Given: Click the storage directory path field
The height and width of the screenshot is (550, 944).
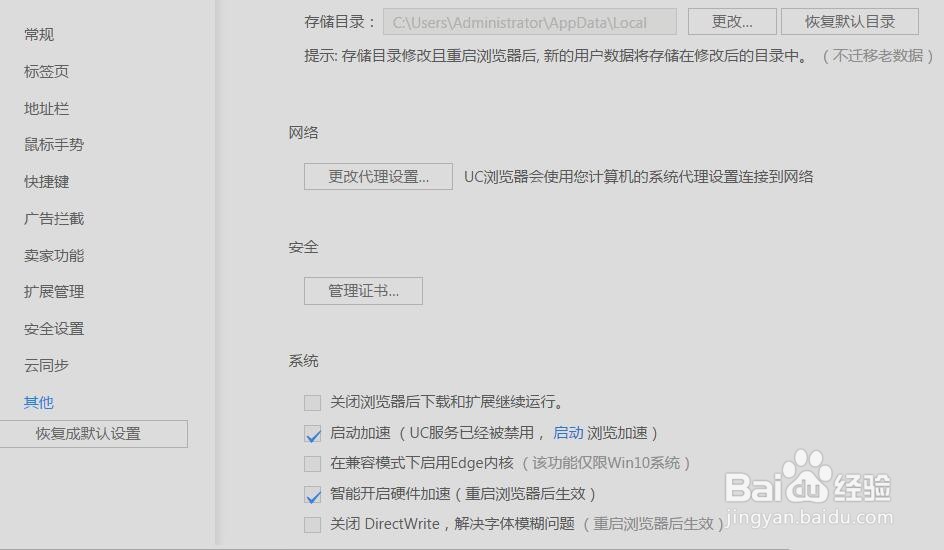Looking at the screenshot, I should click(530, 22).
